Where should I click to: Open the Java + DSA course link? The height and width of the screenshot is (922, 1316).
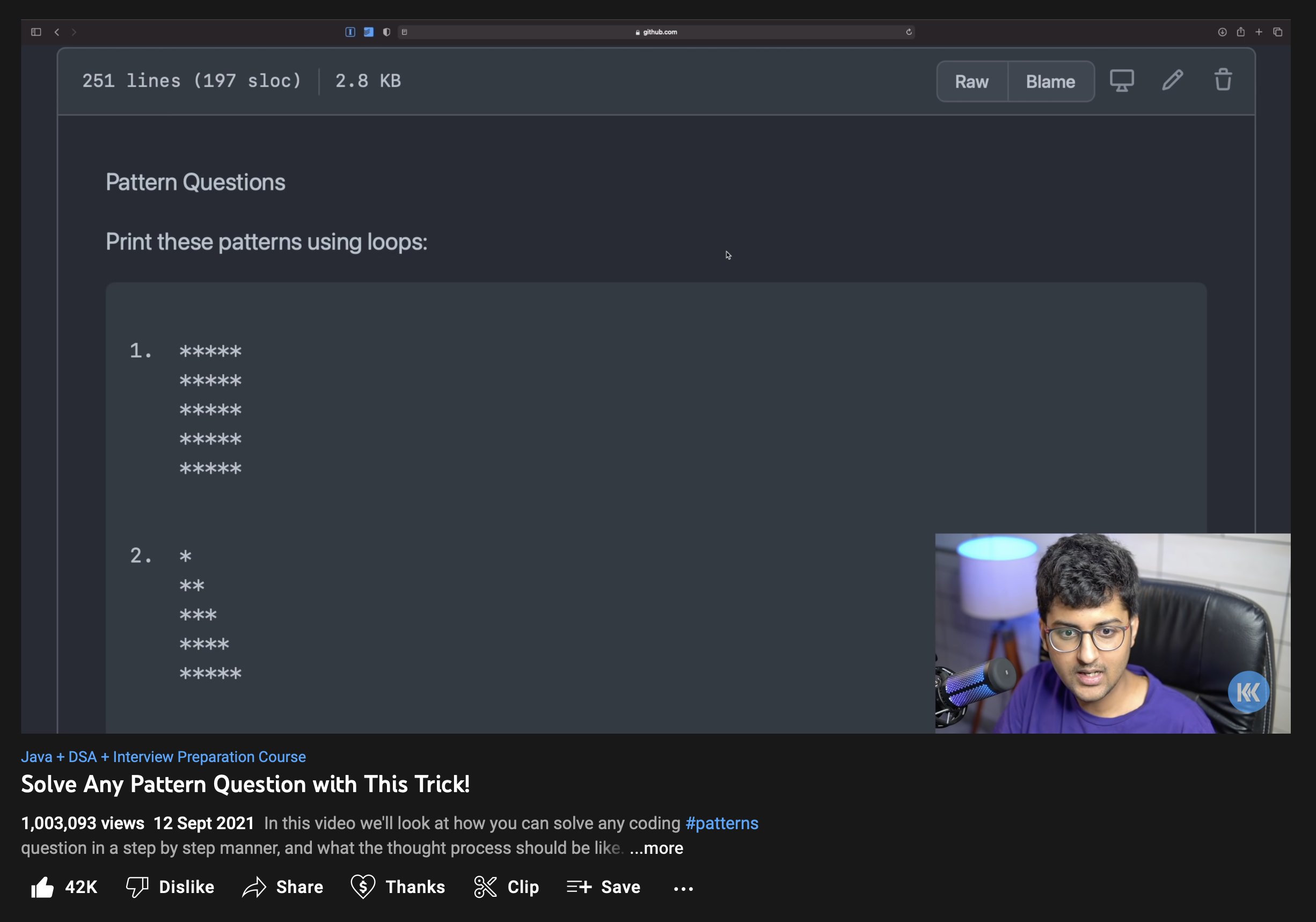(163, 757)
